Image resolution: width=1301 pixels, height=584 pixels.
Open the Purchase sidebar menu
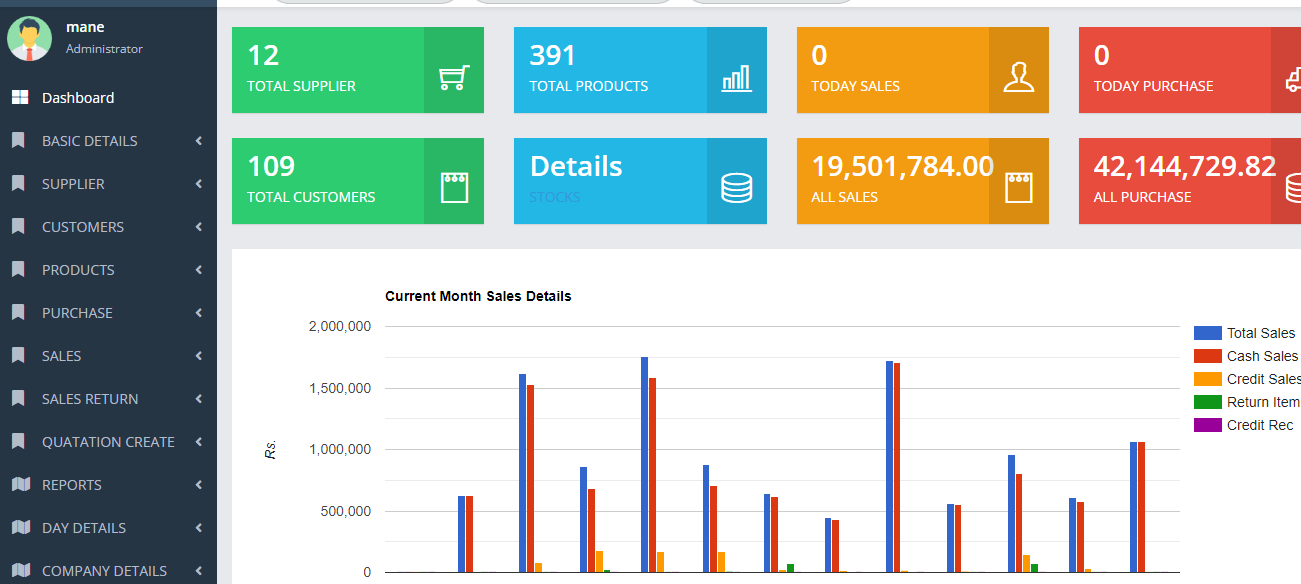click(x=77, y=313)
